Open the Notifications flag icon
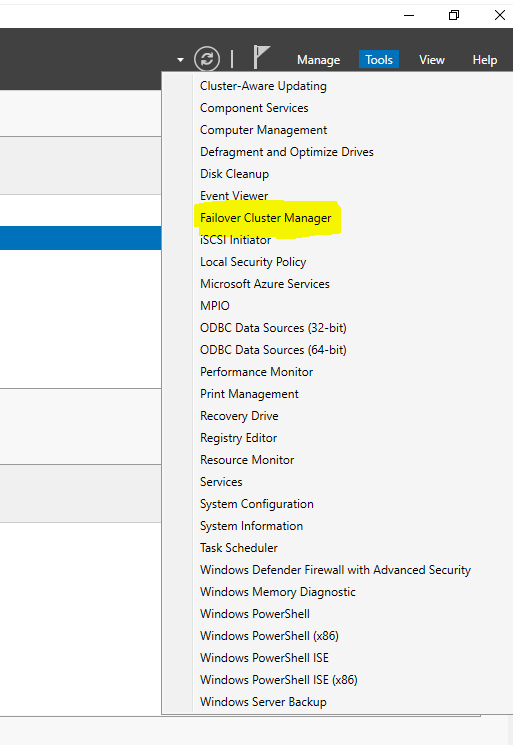The height and width of the screenshot is (745, 513). (x=261, y=57)
